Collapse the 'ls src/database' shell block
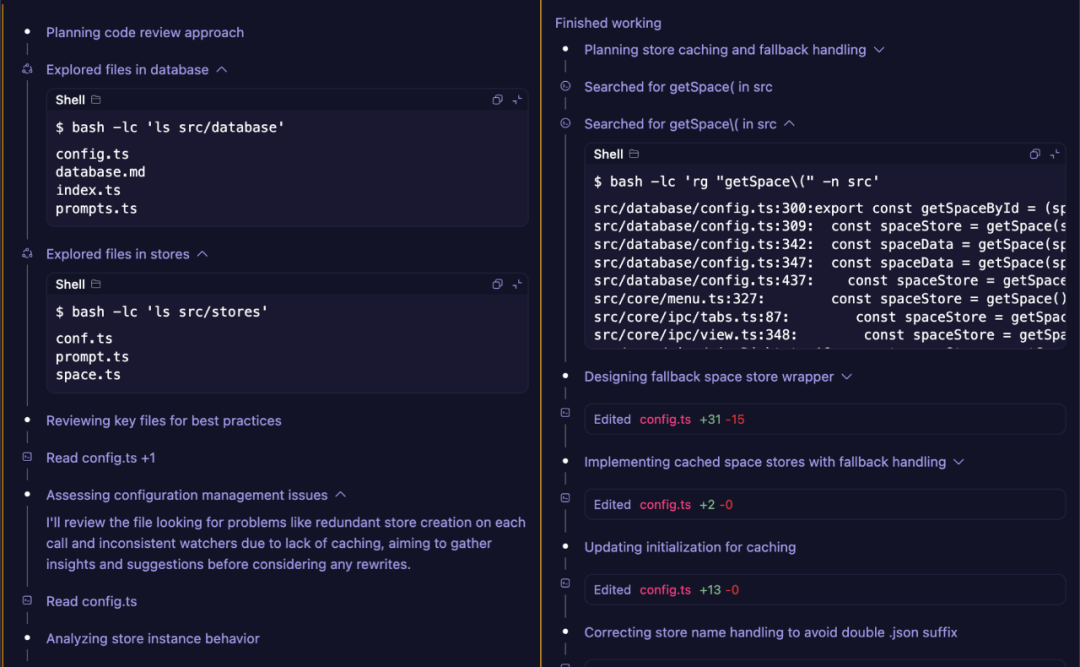The image size is (1080, 667). 517,100
